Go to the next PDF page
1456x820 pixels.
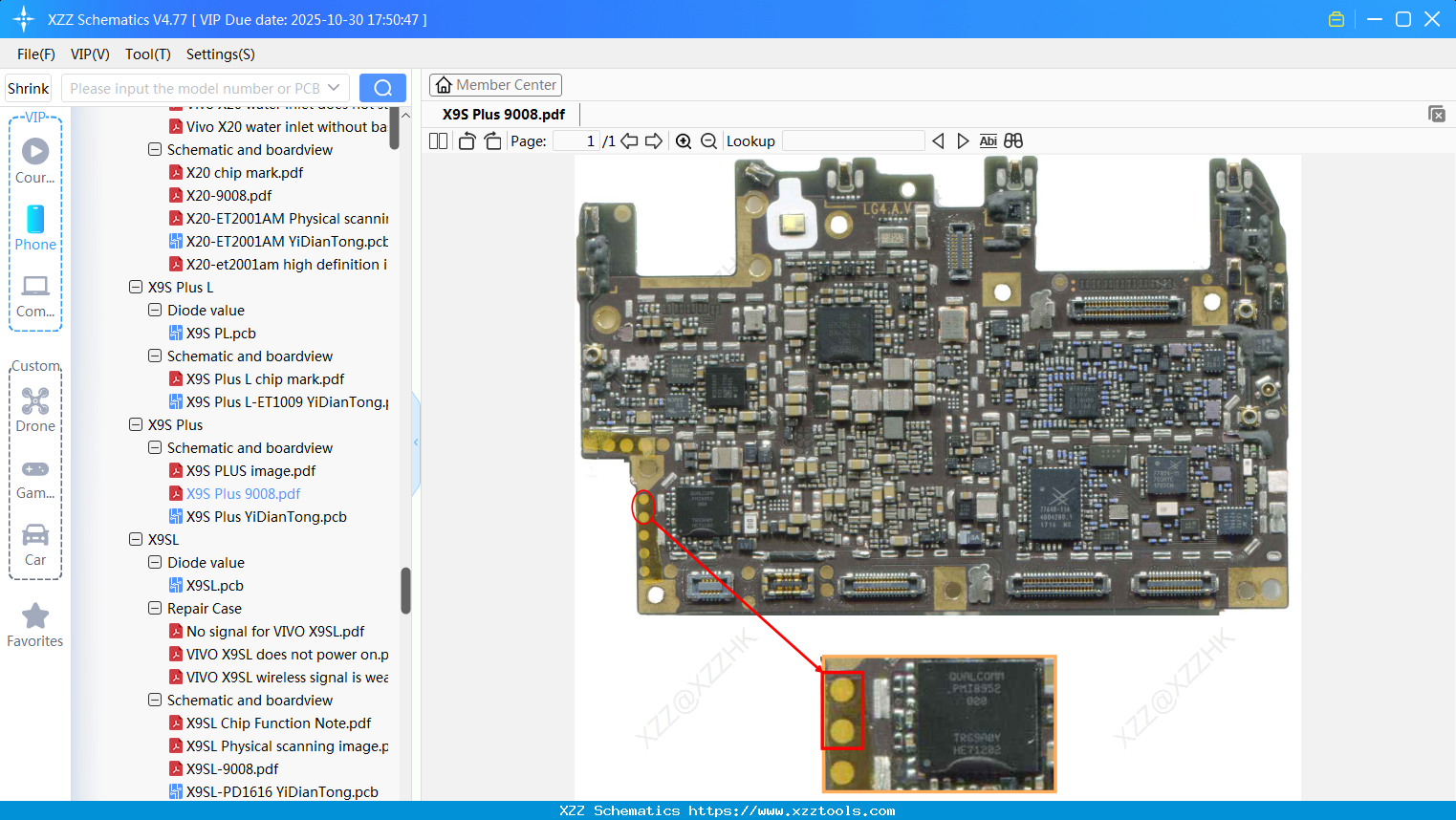click(654, 141)
